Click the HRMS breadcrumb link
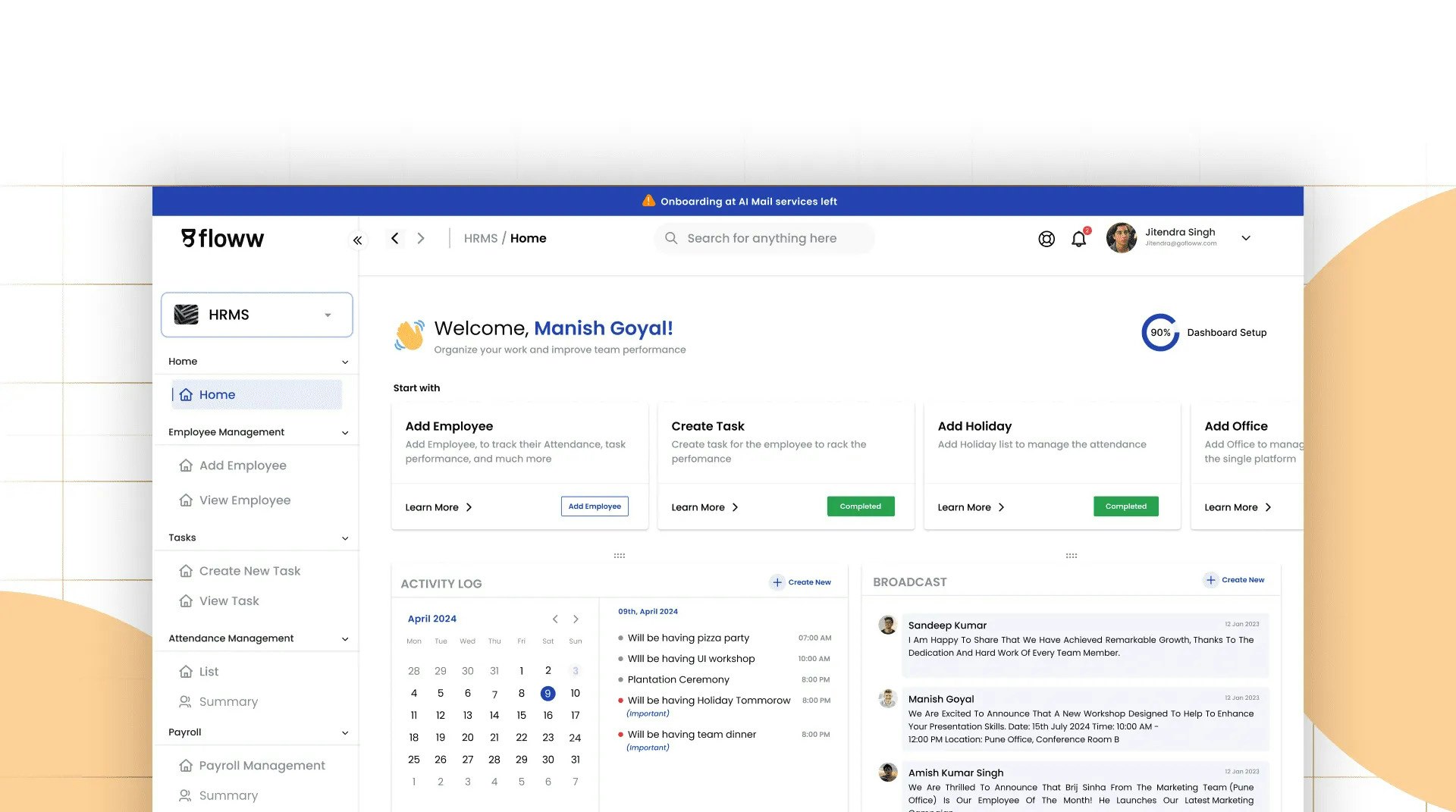The width and height of the screenshot is (1456, 812). pyautogui.click(x=481, y=238)
